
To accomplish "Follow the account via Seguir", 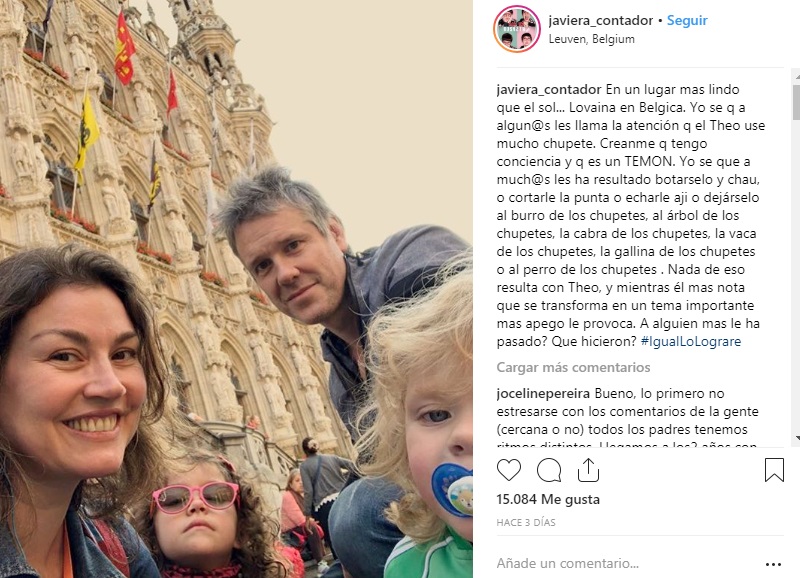I will pyautogui.click(x=687, y=20).
